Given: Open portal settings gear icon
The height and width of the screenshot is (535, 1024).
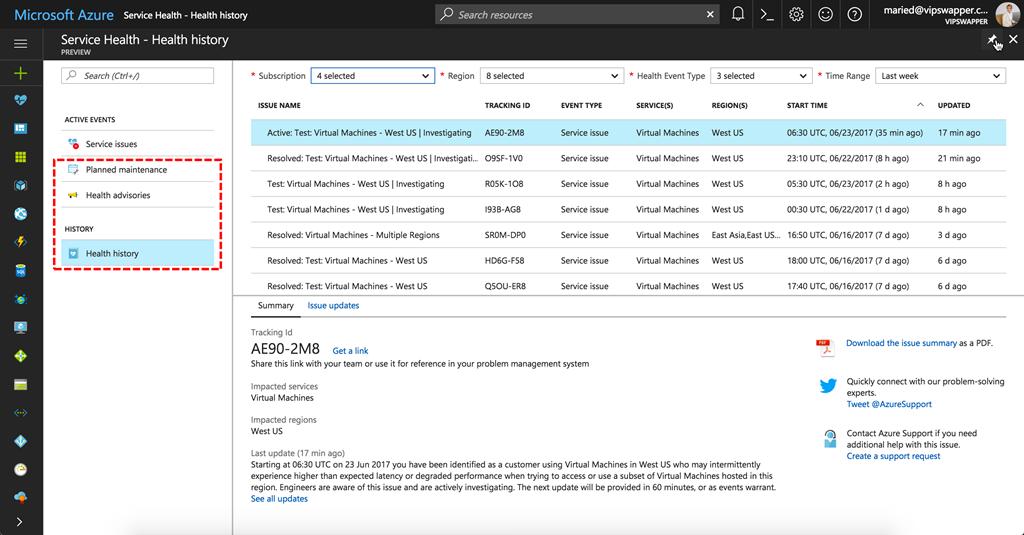Looking at the screenshot, I should (796, 14).
